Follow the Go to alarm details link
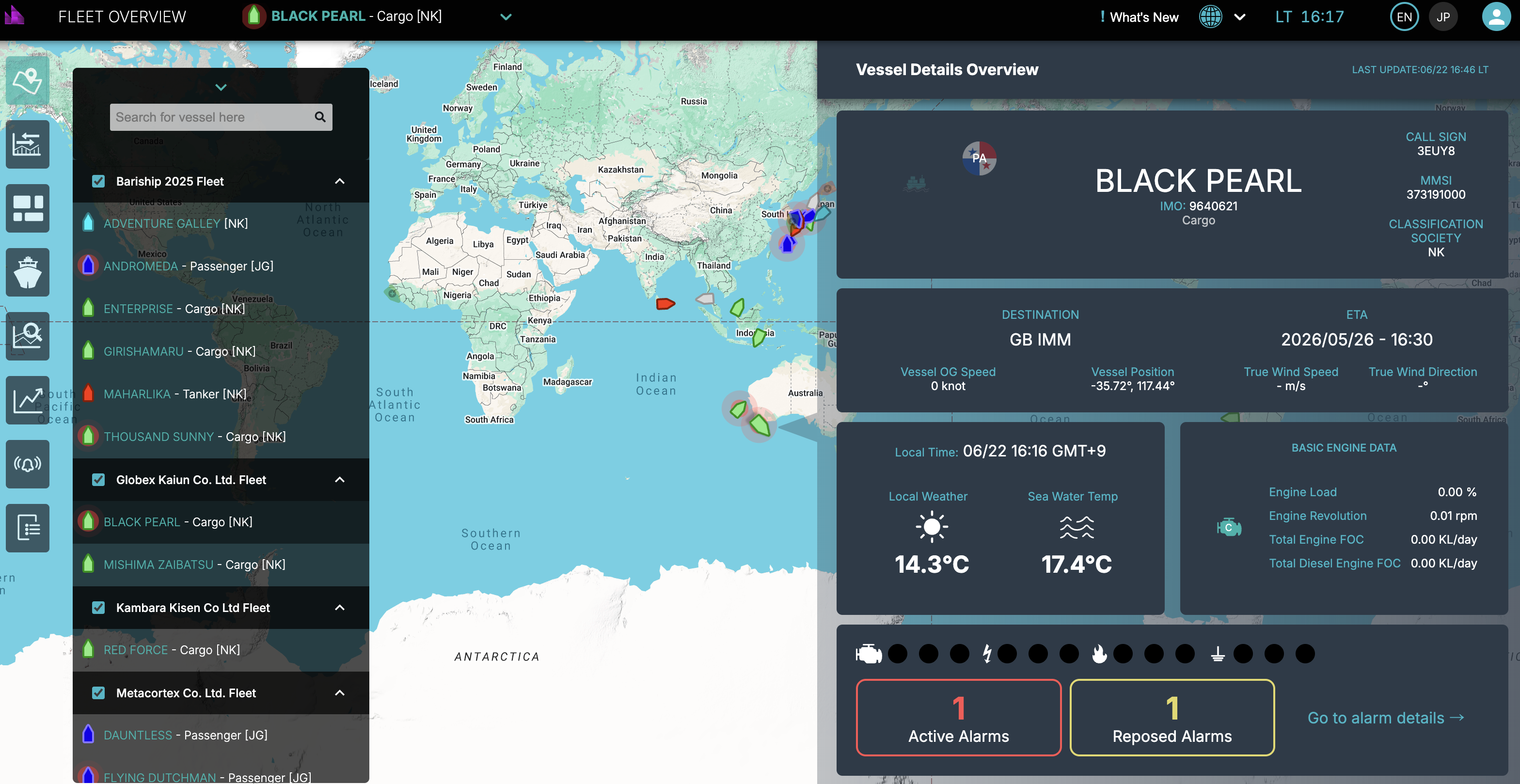1520x784 pixels. coord(1386,718)
